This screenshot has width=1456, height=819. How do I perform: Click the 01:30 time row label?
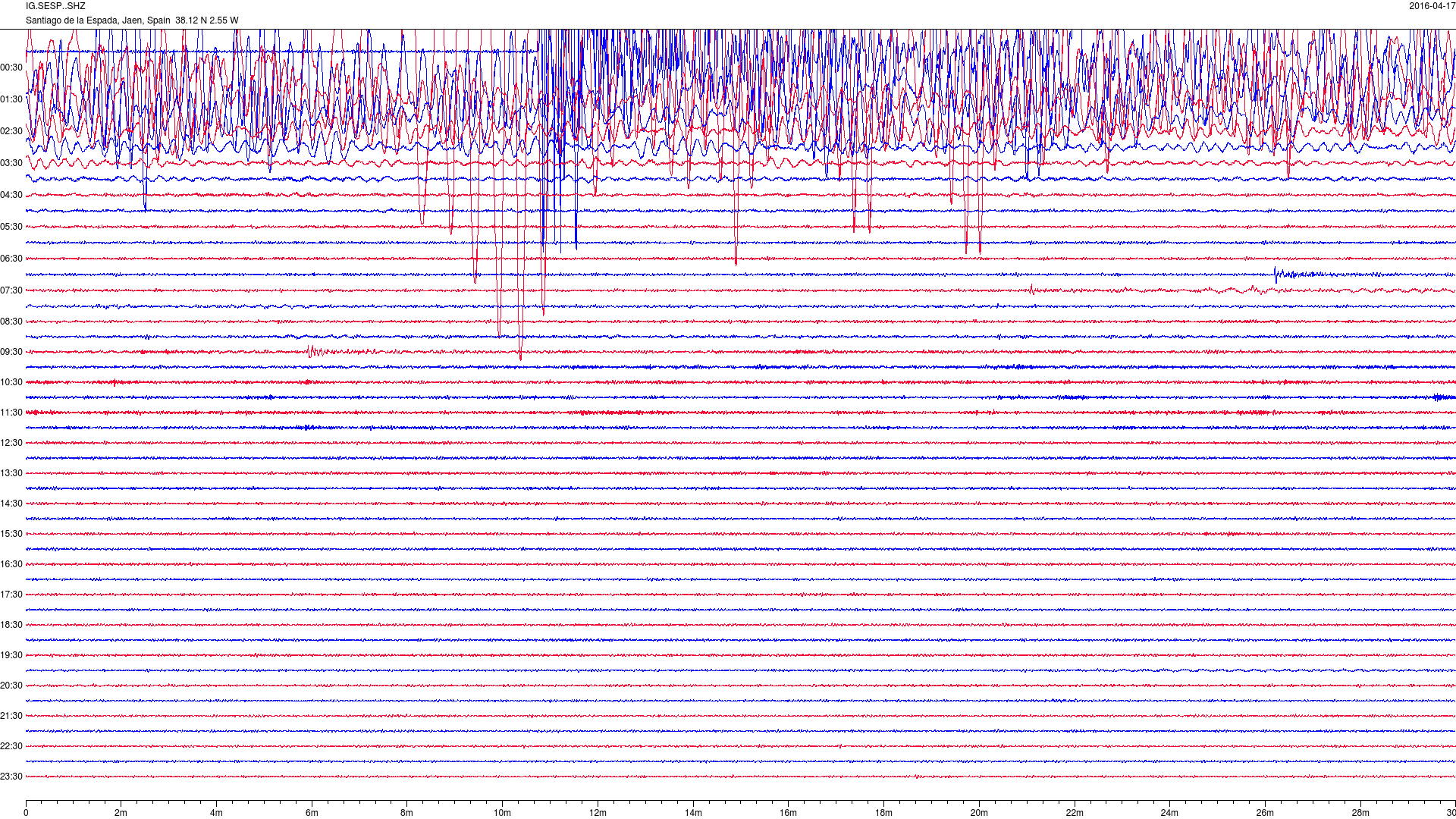click(x=11, y=99)
